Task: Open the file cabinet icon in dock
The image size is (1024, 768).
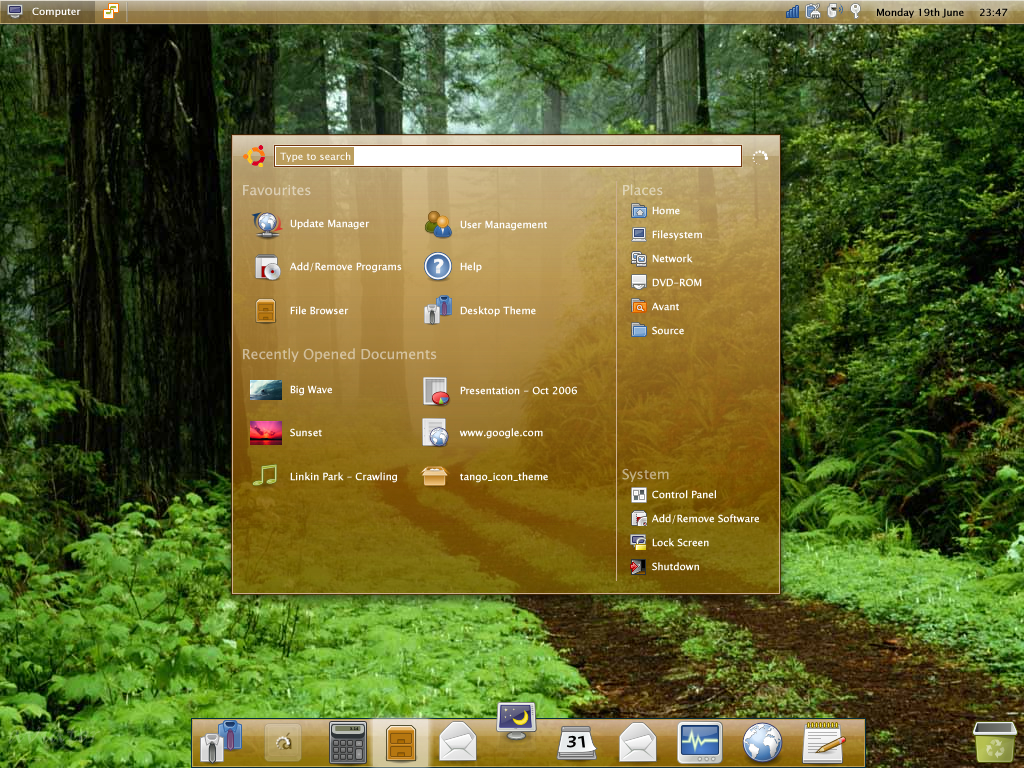Action: tap(400, 743)
